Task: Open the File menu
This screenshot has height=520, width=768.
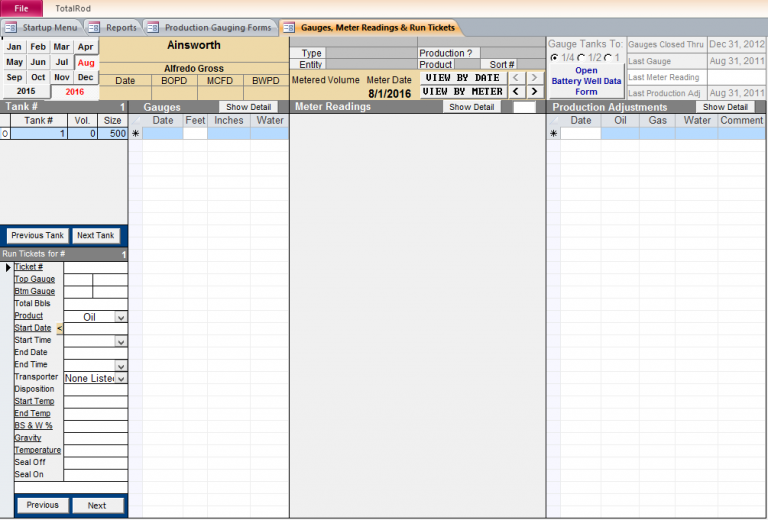Action: (x=21, y=8)
